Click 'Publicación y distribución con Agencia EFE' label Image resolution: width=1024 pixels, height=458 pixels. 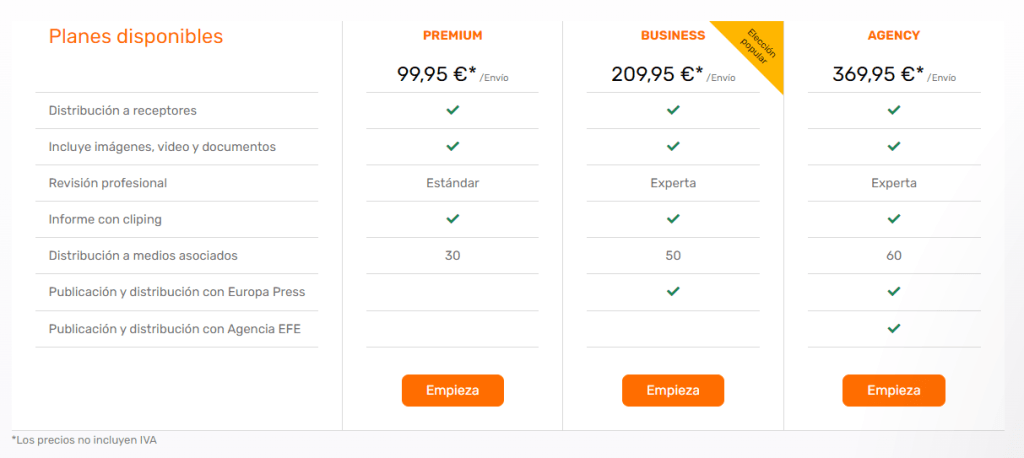pyautogui.click(x=174, y=329)
